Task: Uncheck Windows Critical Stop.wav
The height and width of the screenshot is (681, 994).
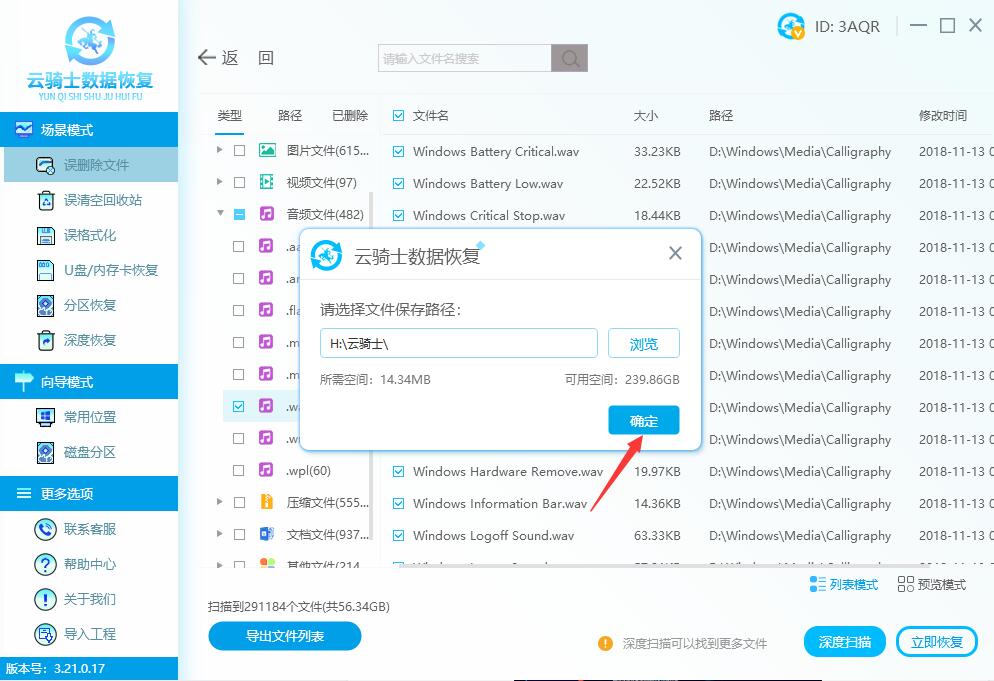Action: coord(398,216)
